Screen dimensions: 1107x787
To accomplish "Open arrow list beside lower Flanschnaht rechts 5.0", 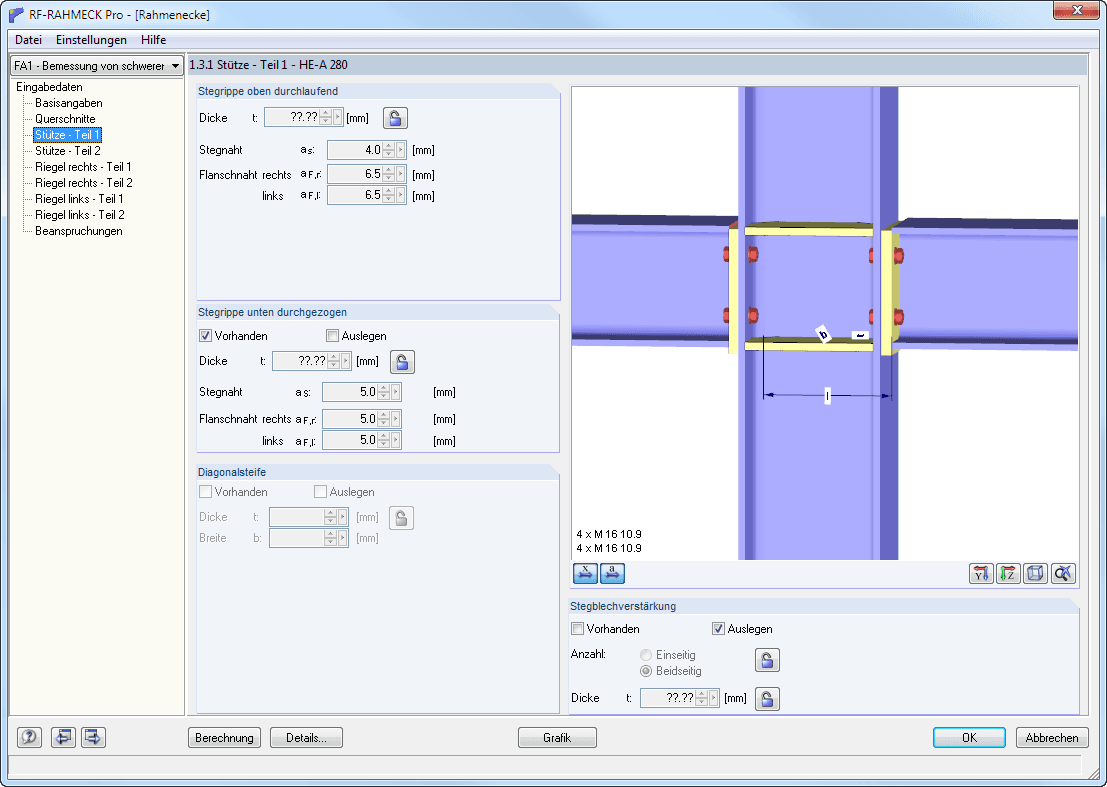I will [x=396, y=419].
